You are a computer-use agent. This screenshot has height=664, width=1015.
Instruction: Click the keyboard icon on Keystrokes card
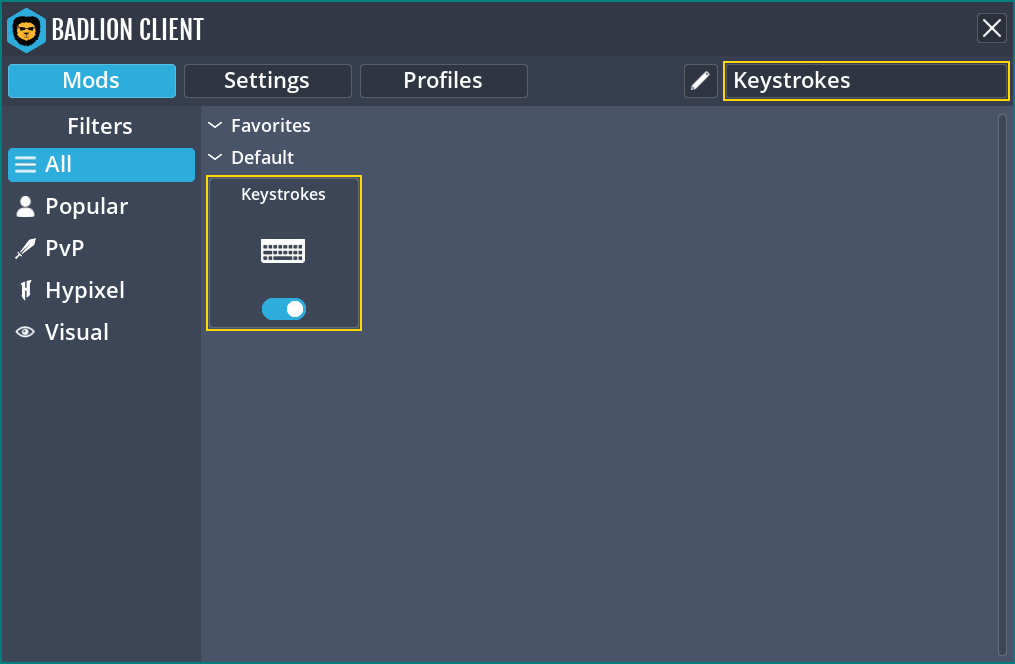pos(283,250)
